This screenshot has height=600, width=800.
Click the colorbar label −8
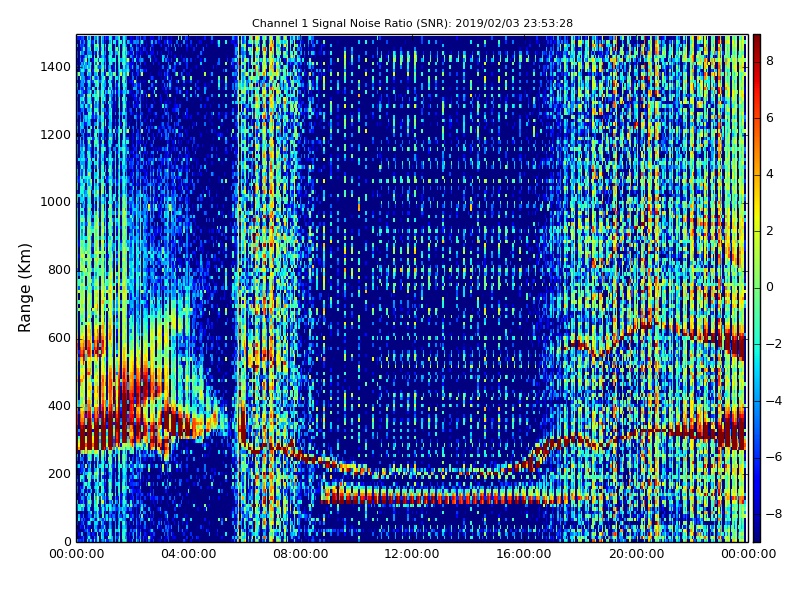pos(774,513)
